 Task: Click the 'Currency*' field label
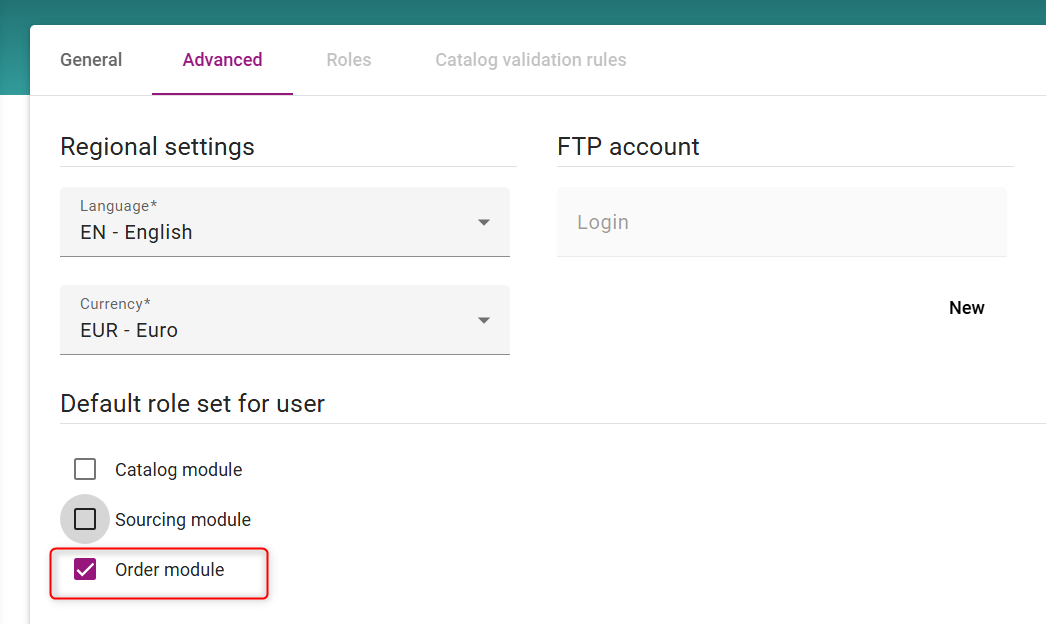(x=114, y=304)
